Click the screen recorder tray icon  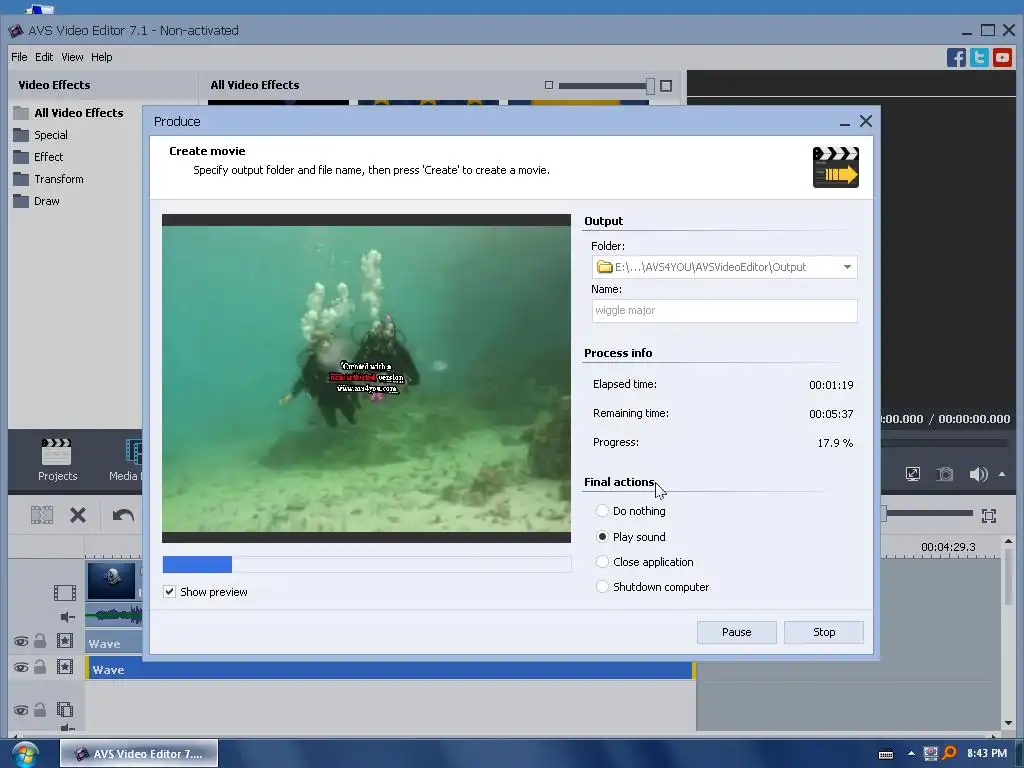[931, 753]
